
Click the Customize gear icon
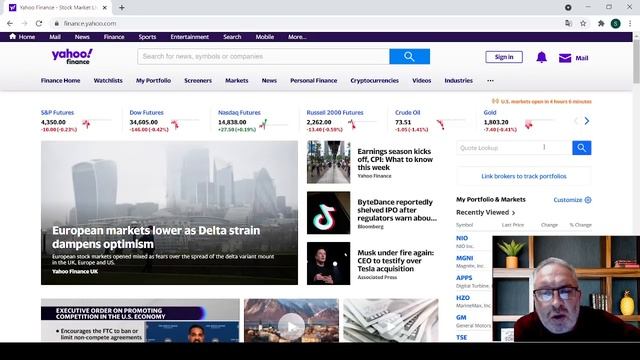[588, 200]
